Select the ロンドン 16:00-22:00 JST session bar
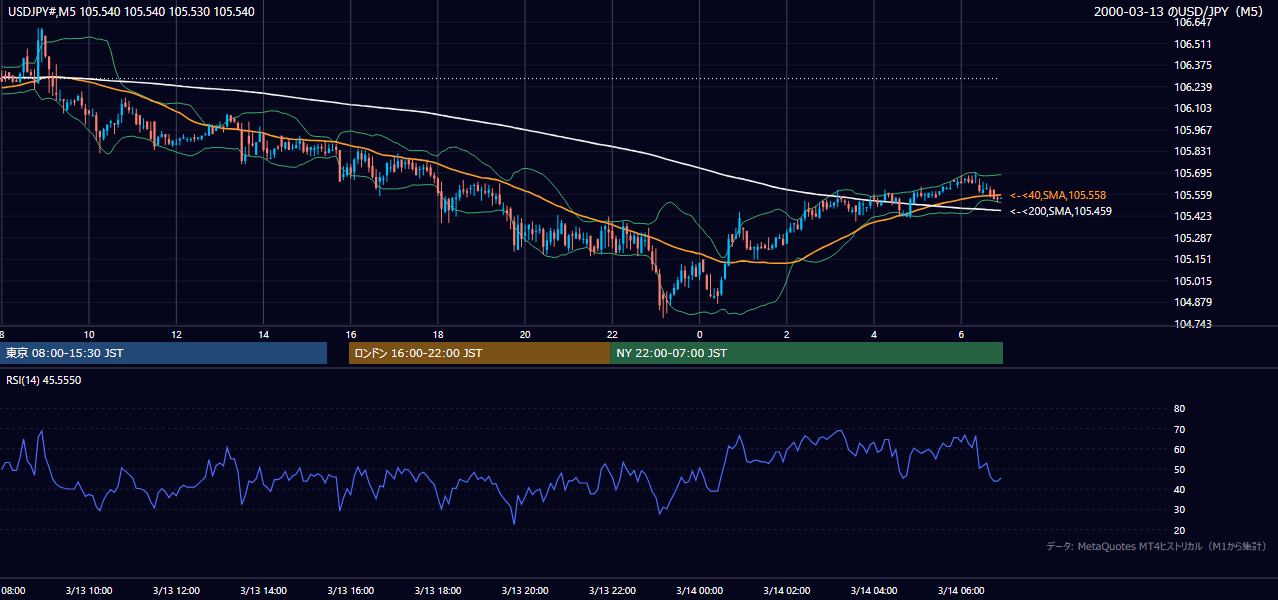Image resolution: width=1278 pixels, height=600 pixels. pyautogui.click(x=479, y=353)
